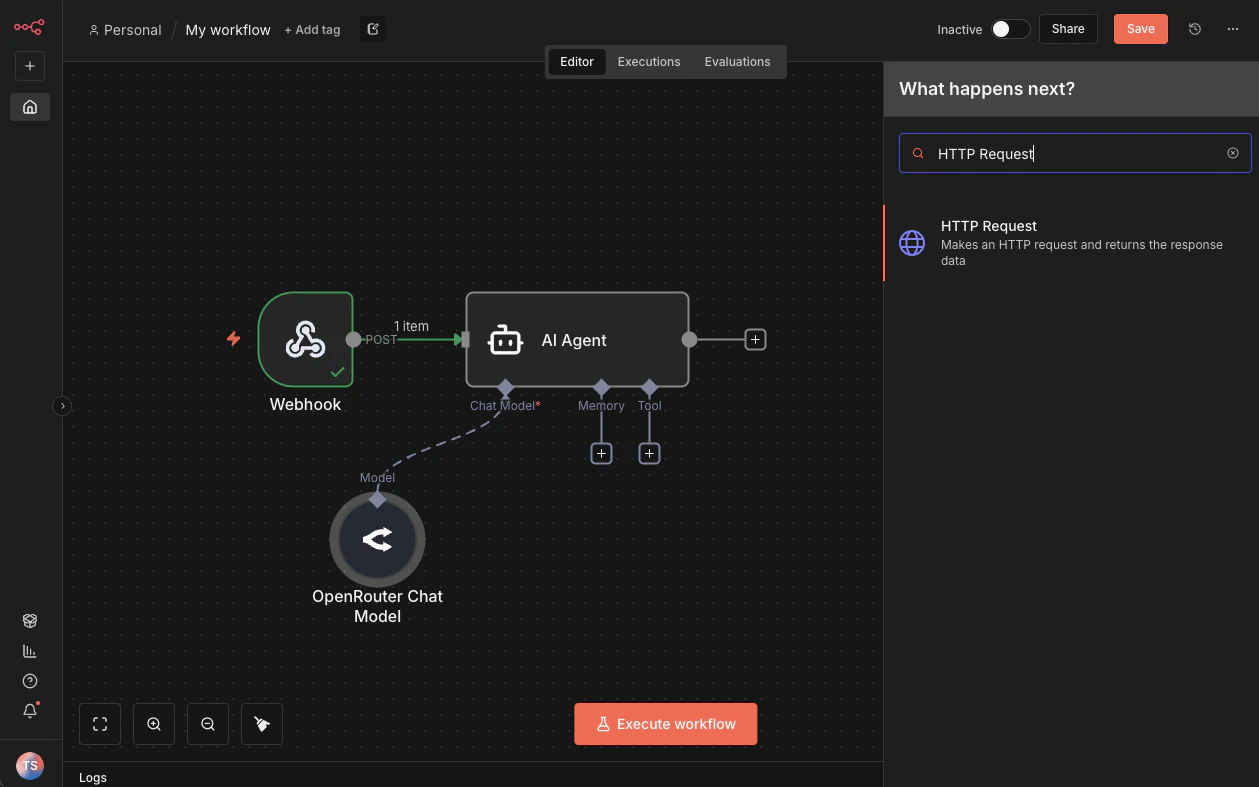This screenshot has height=787, width=1259.
Task: Open the Logs panel
Action: click(93, 777)
